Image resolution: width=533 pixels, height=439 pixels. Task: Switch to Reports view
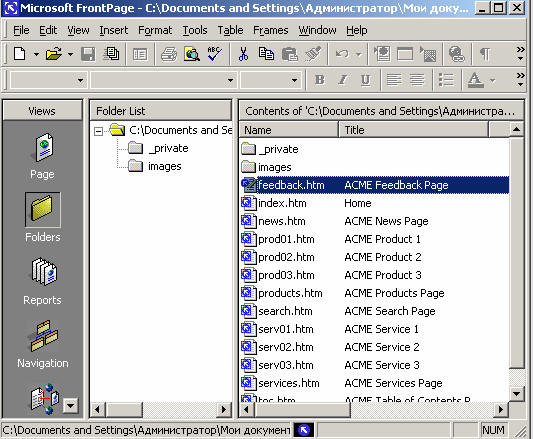[x=42, y=282]
